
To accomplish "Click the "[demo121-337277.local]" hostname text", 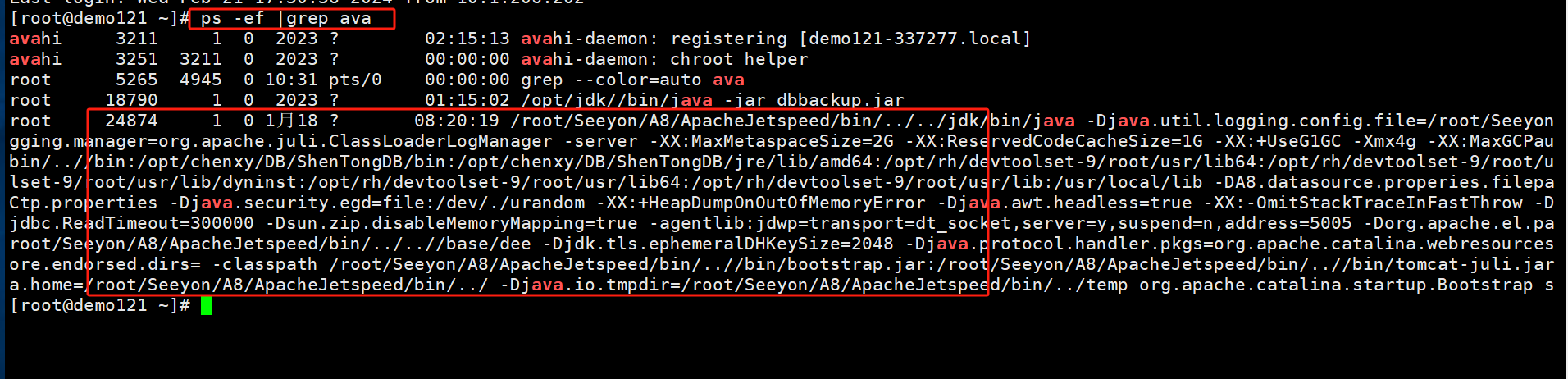I will coord(915,39).
